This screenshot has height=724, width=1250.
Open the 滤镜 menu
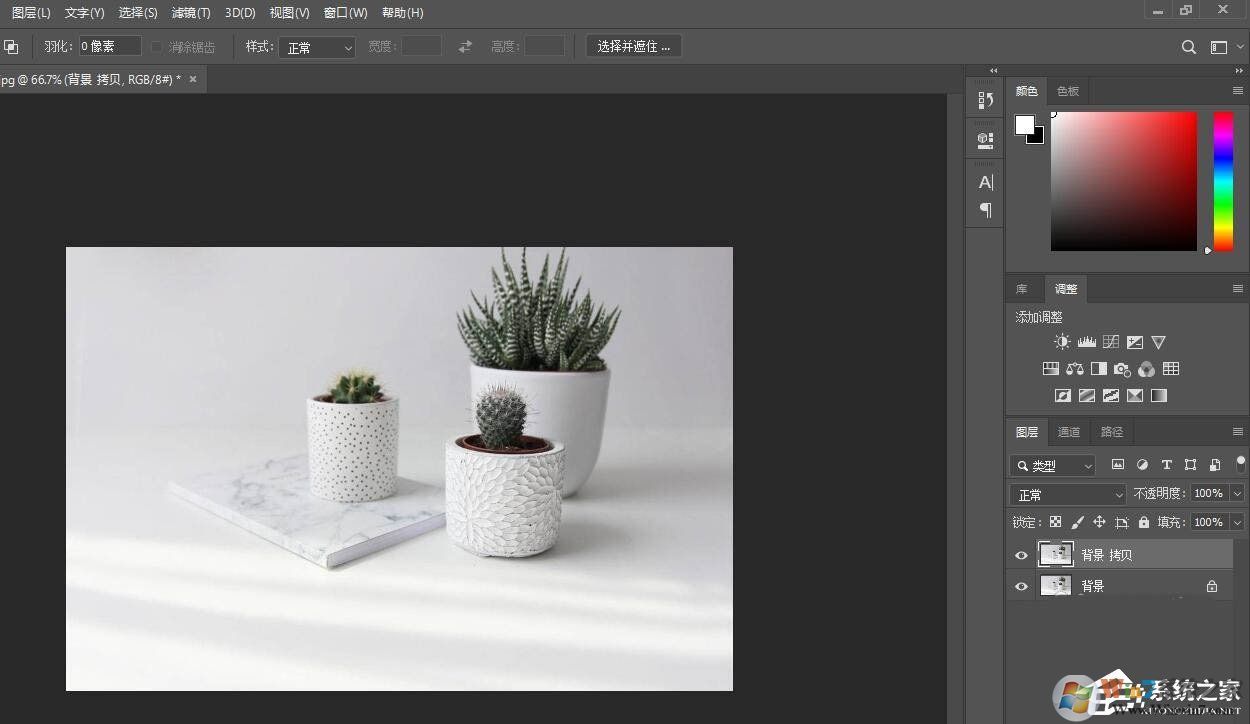pyautogui.click(x=191, y=12)
